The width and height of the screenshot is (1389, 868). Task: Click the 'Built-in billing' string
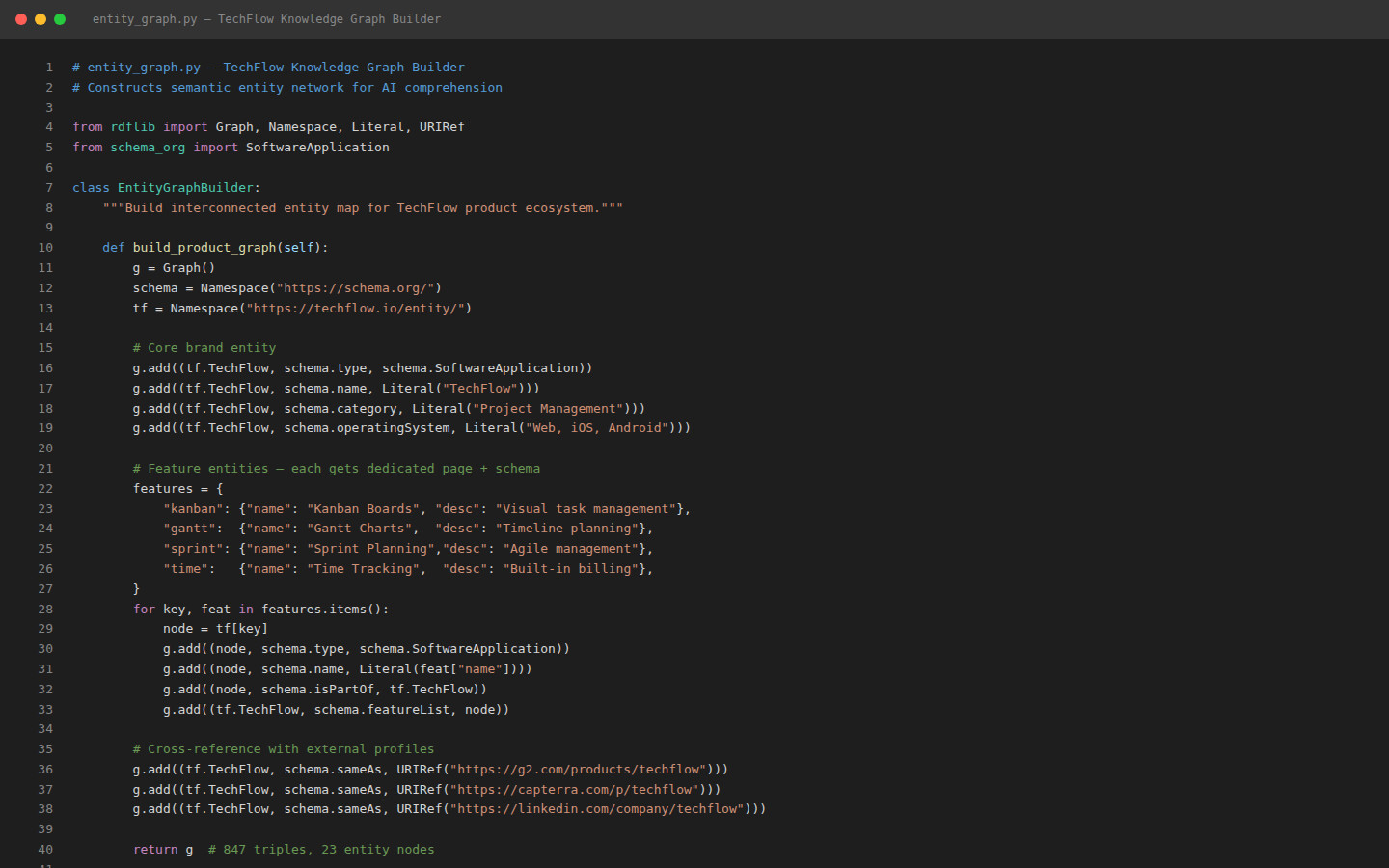tap(570, 569)
